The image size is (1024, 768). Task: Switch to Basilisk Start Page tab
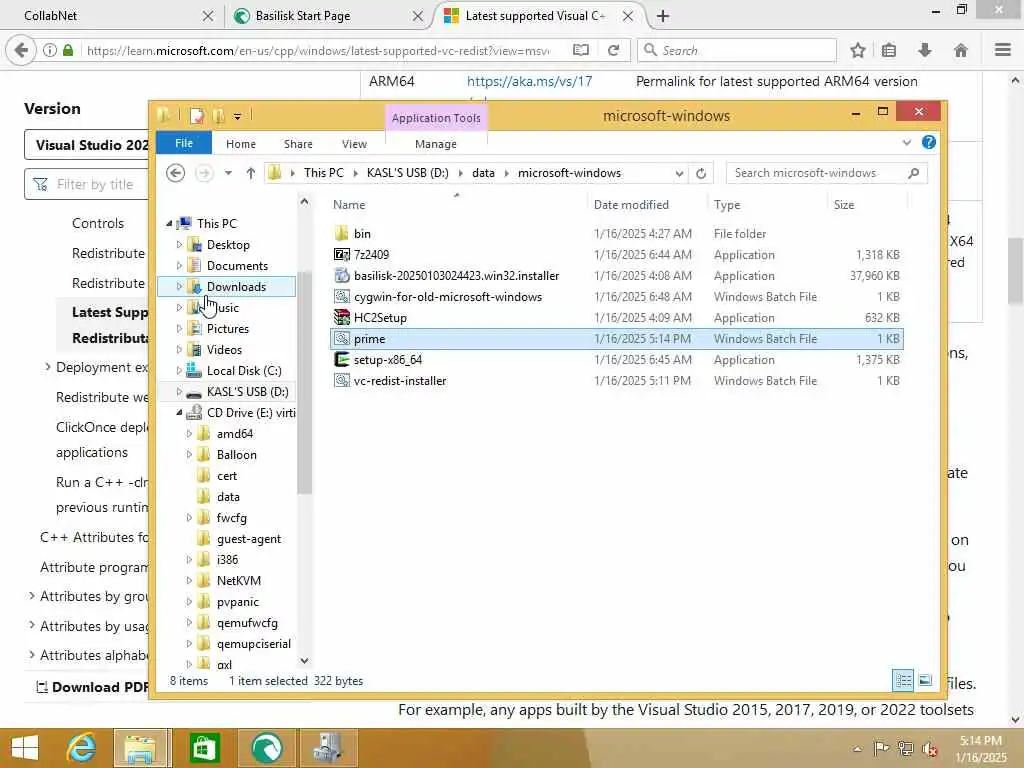pyautogui.click(x=327, y=16)
